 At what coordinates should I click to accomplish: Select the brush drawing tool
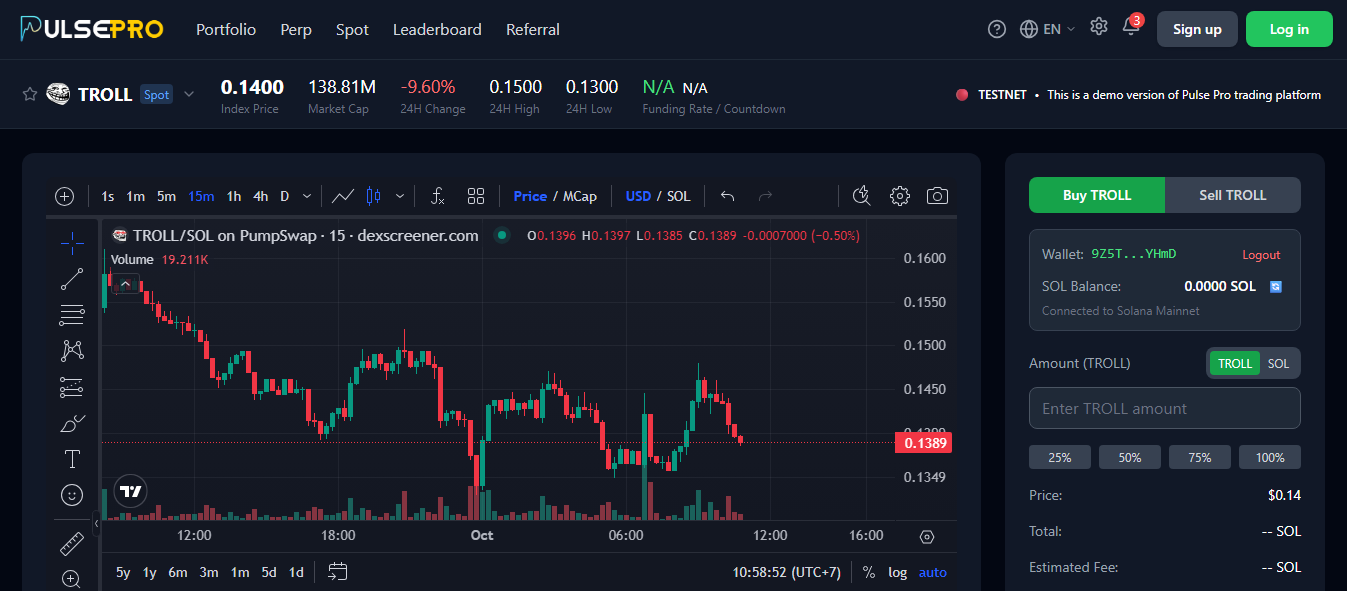pyautogui.click(x=71, y=423)
